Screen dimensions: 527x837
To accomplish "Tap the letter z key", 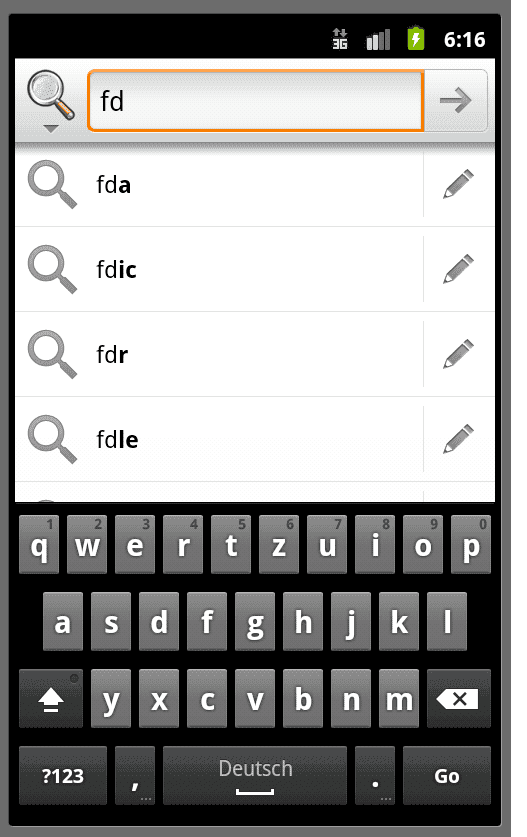I will [279, 544].
